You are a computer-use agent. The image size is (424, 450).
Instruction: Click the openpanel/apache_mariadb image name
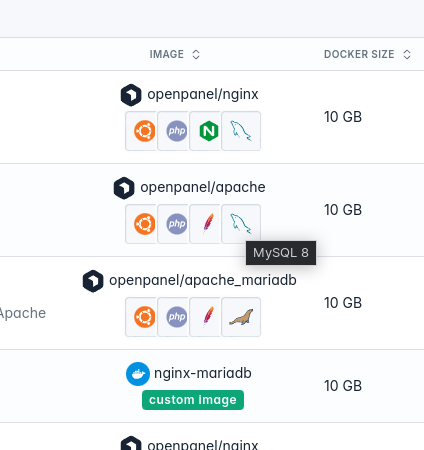coord(203,280)
